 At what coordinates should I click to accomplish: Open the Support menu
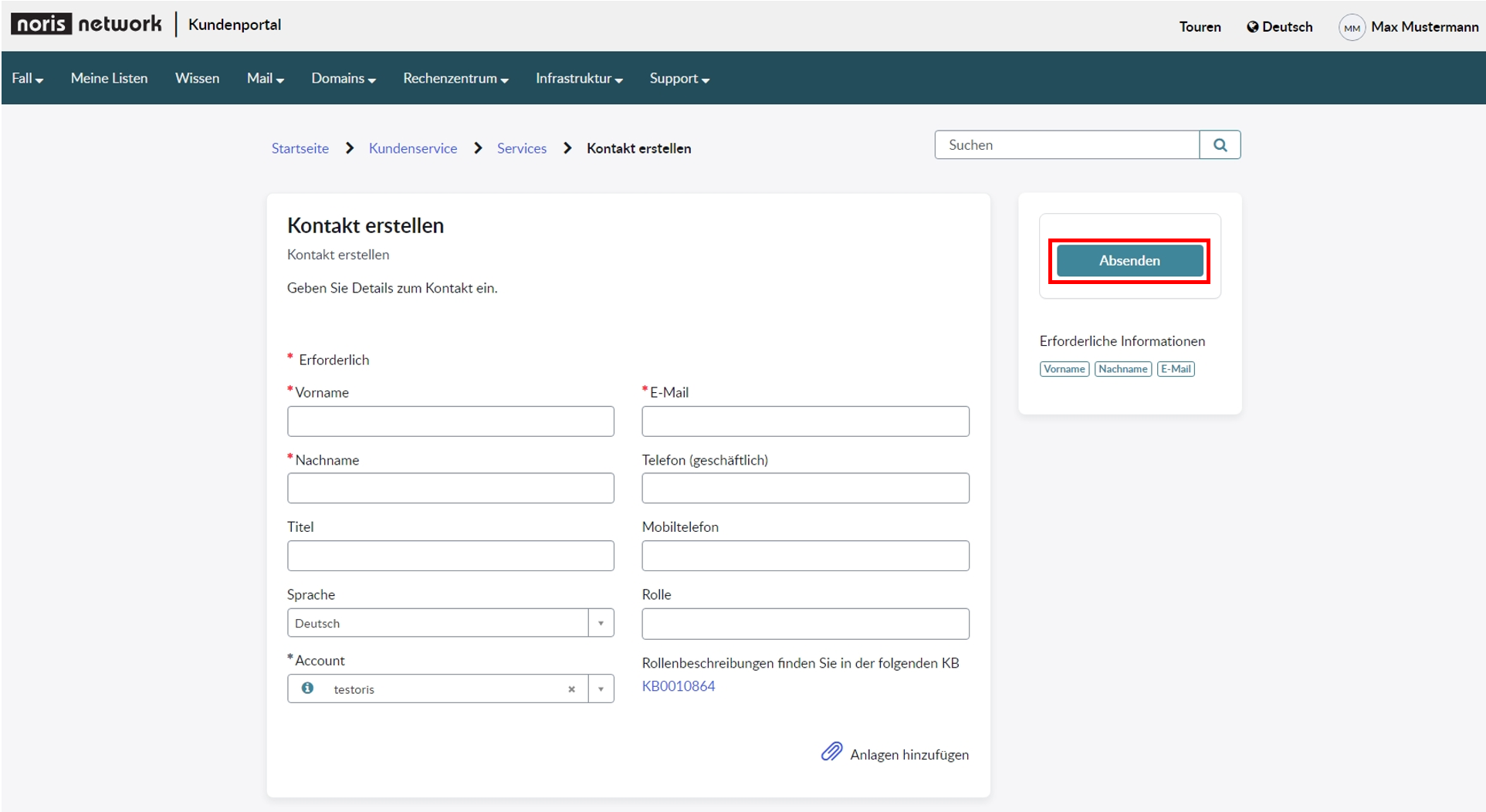[x=679, y=79]
